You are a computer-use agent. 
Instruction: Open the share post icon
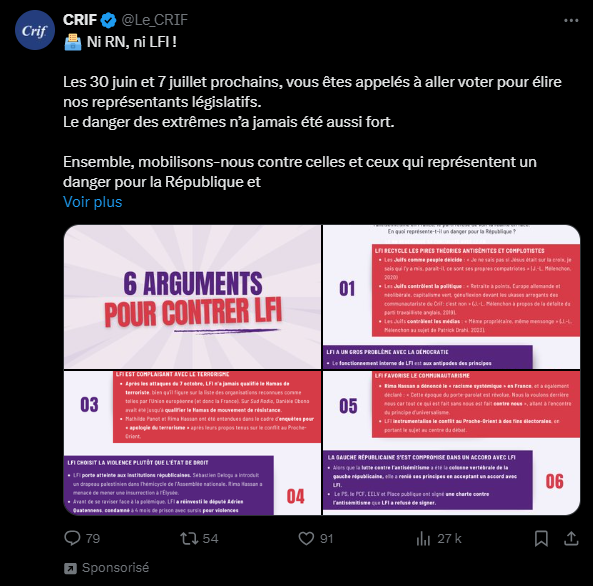click(571, 538)
